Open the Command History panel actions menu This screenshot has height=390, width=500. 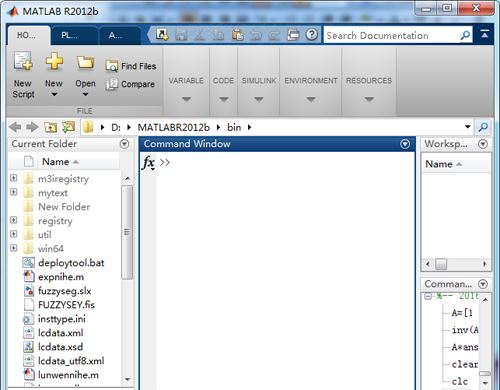[483, 284]
